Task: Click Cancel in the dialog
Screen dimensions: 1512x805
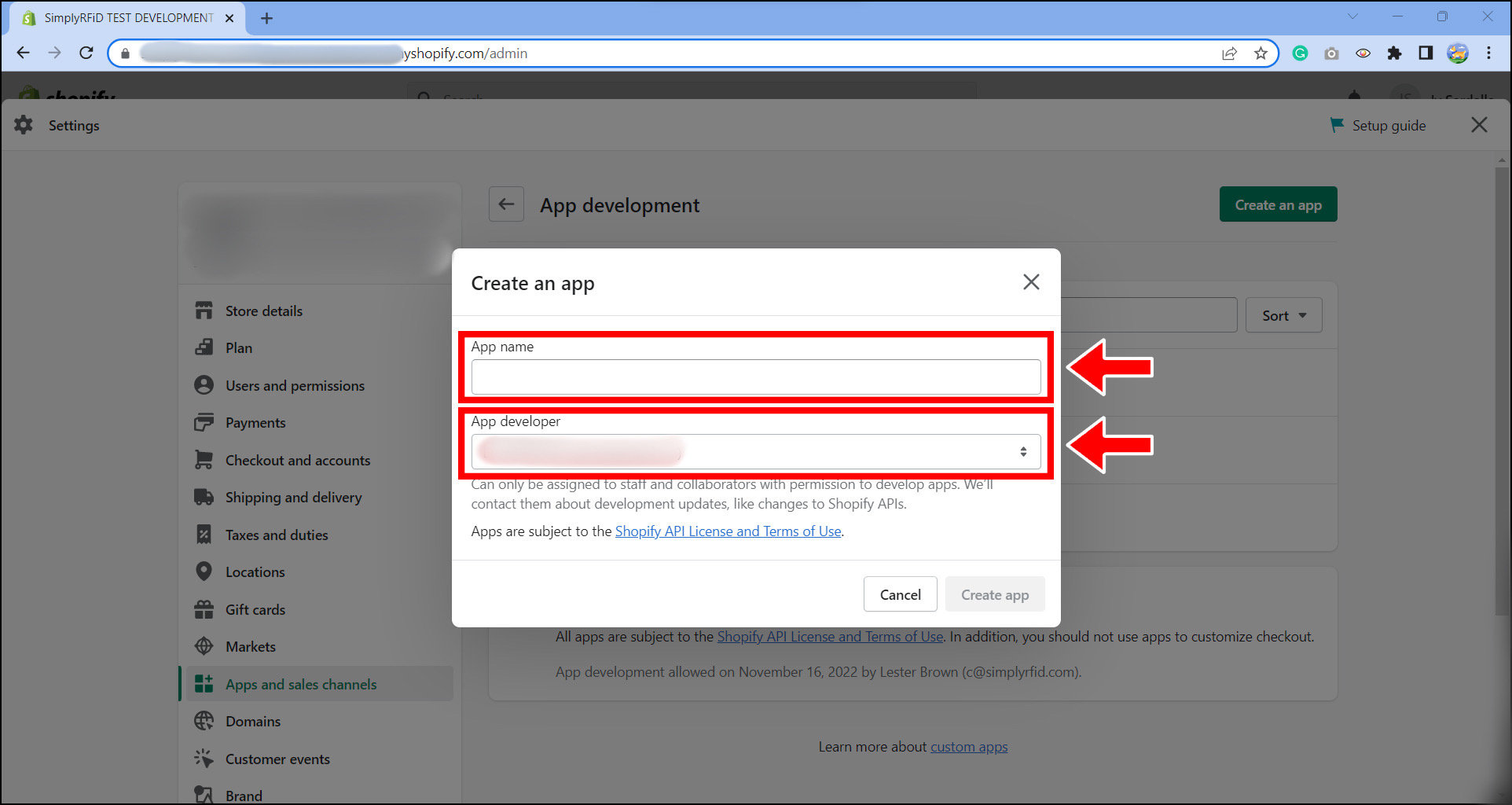Action: pos(900,594)
